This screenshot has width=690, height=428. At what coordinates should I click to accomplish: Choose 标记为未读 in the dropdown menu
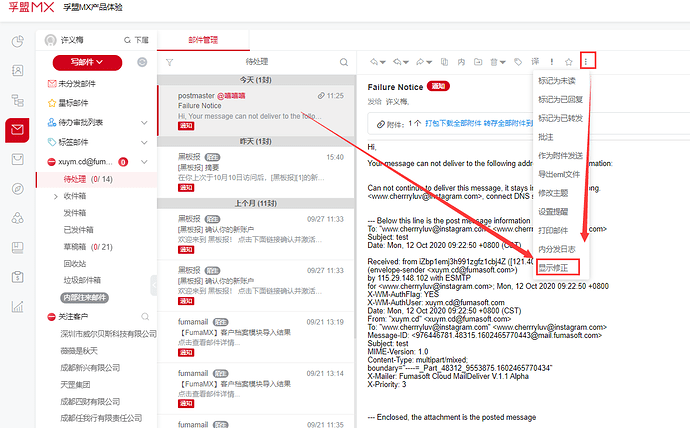click(x=558, y=81)
